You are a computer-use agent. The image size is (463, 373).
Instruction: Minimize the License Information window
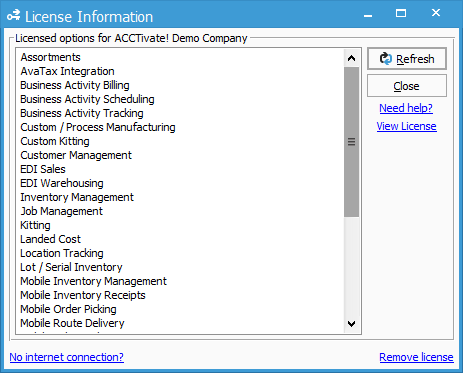pos(368,14)
